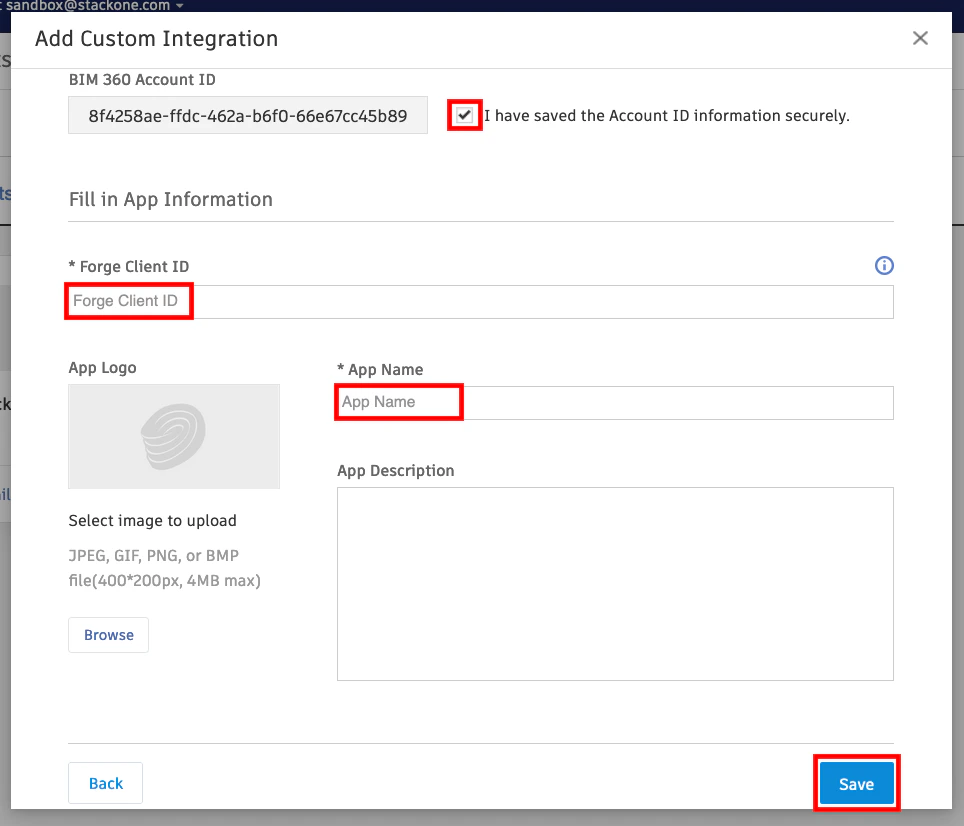This screenshot has height=826, width=964.
Task: Click the Select image to upload text
Action: click(152, 520)
